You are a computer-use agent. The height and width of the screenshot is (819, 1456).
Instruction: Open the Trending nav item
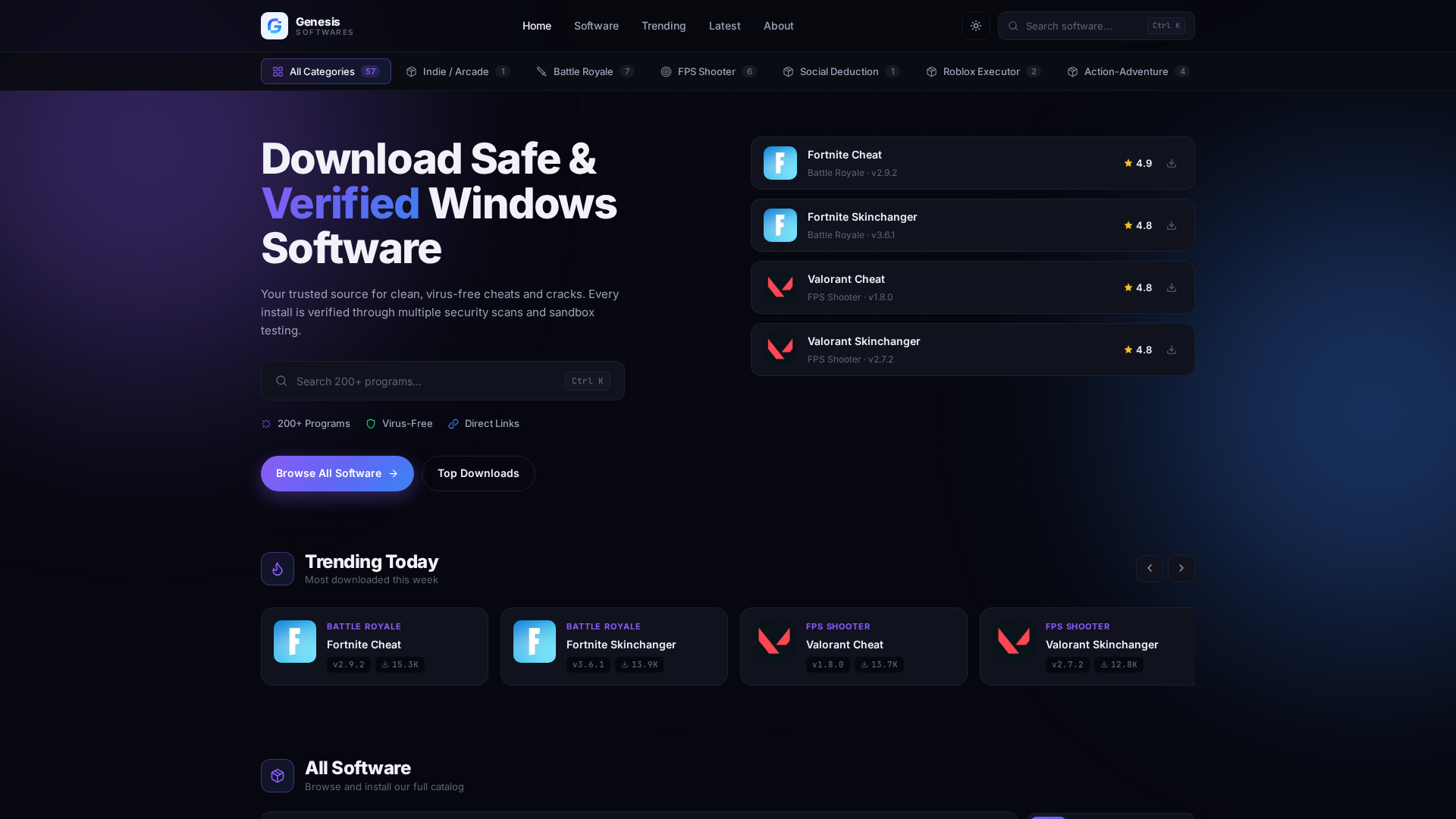coord(664,26)
